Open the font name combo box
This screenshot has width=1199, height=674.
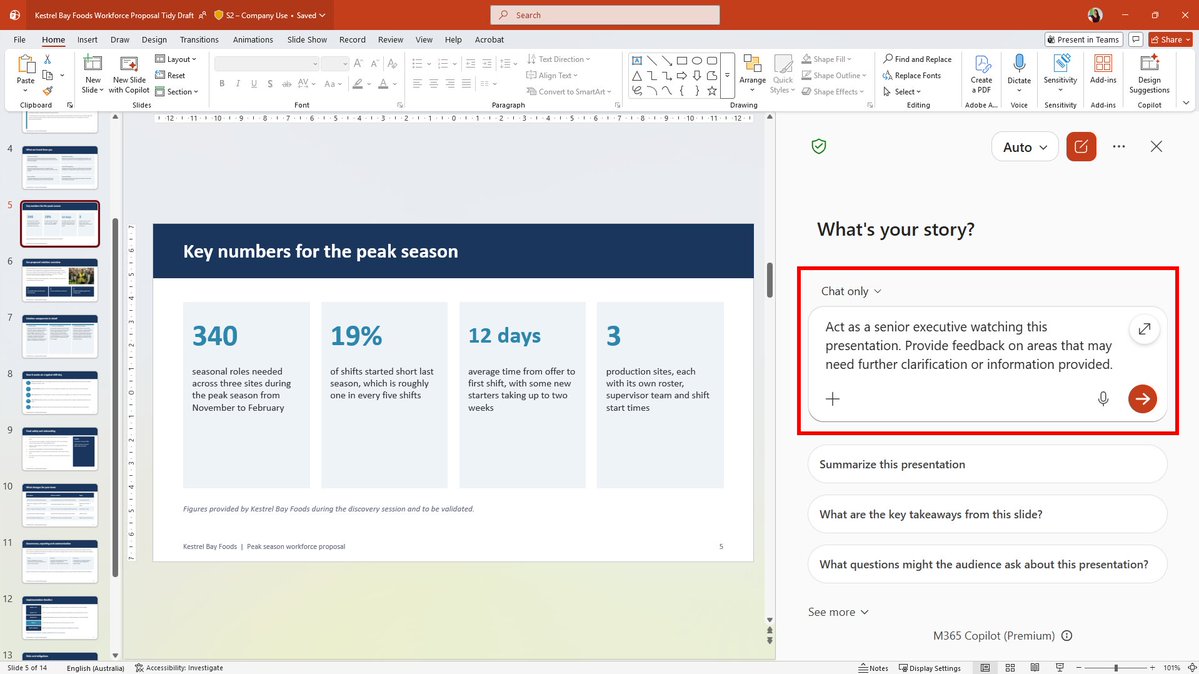266,63
